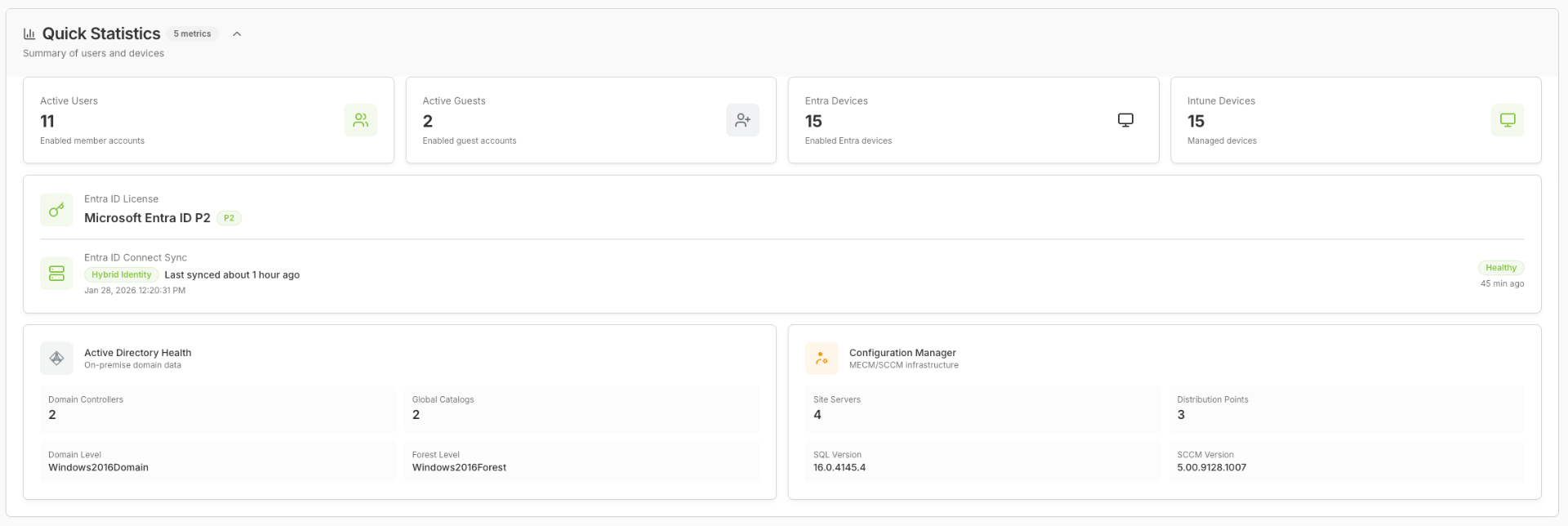Click the Quick Statistics bar chart icon
1568x526 pixels.
29,33
